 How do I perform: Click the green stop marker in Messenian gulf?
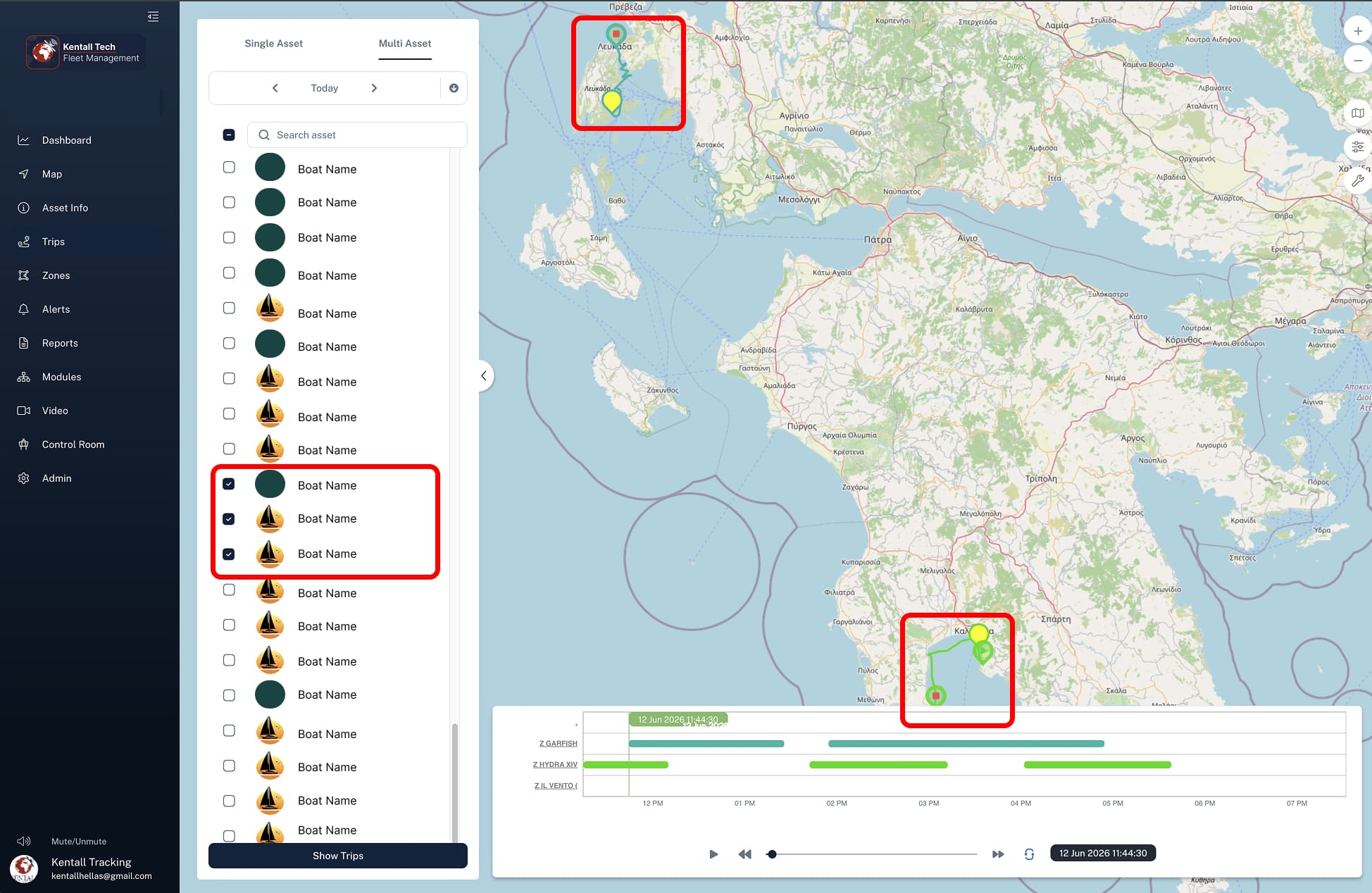point(935,696)
